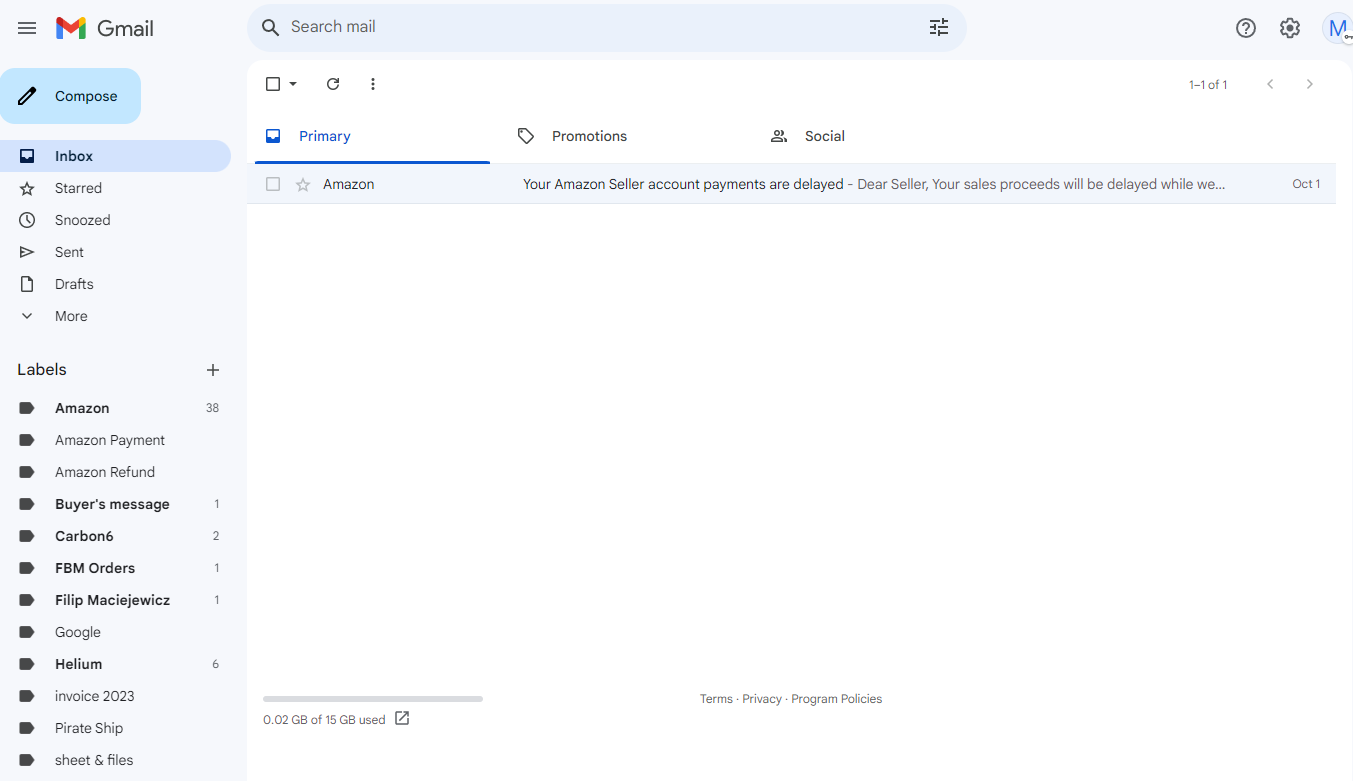Open the Inbox folder
The image size is (1353, 781).
(x=115, y=156)
